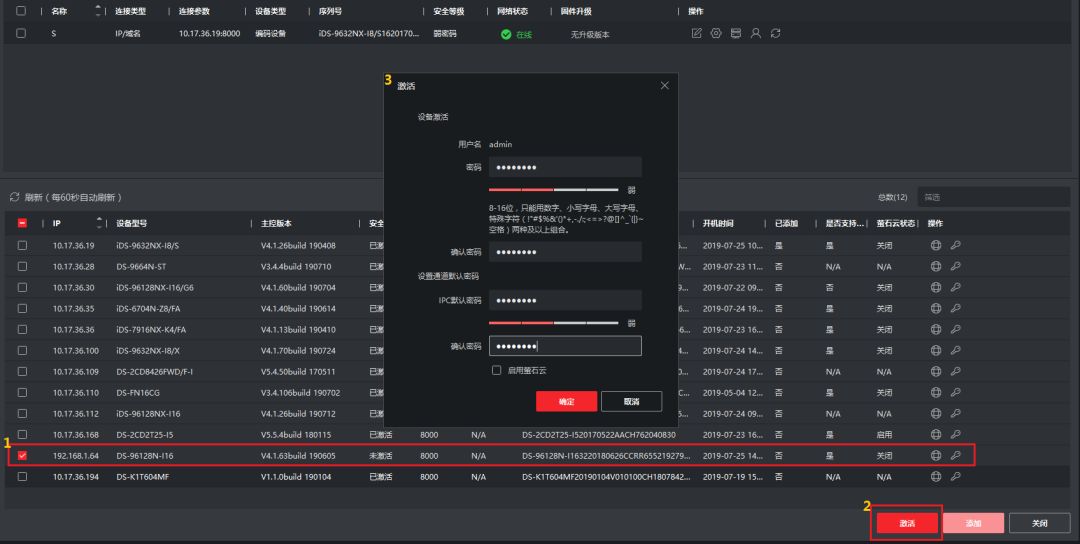The height and width of the screenshot is (544, 1080).
Task: Click the 关闭 button at bottom right
Action: pos(1039,523)
